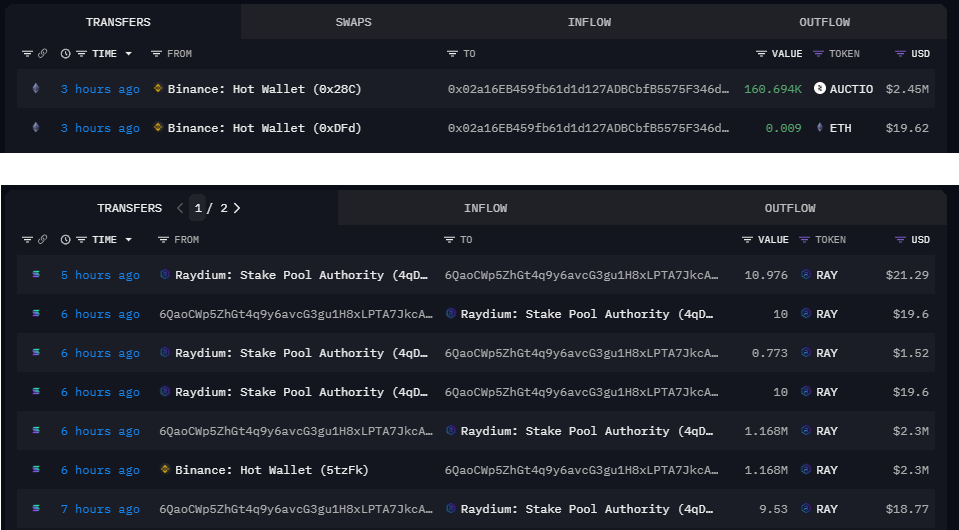Image resolution: width=959 pixels, height=530 pixels.
Task: Open the TIME sort dropdown in the Raydium table
Action: [127, 240]
